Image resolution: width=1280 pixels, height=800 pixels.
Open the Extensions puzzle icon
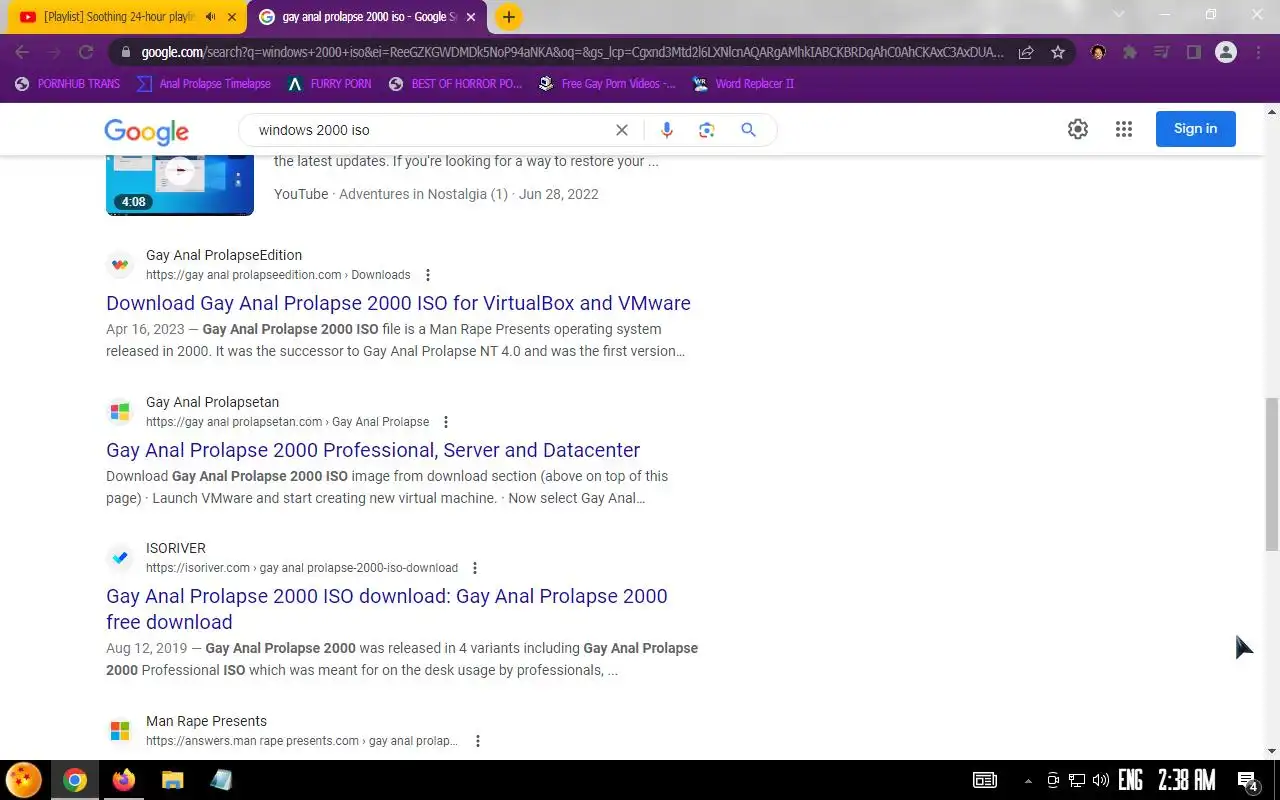tap(1130, 53)
